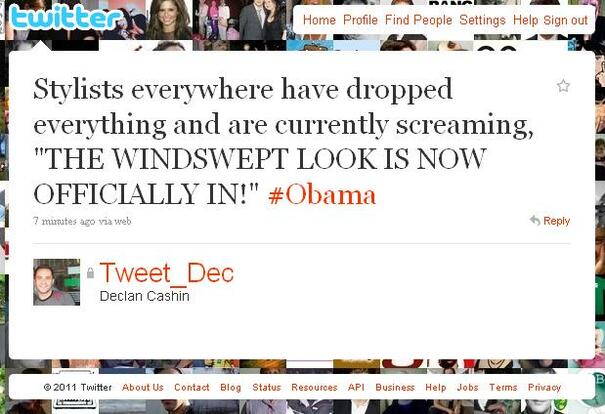This screenshot has width=605, height=414.
Task: Click the #Obama hashtag
Action: coord(322,194)
